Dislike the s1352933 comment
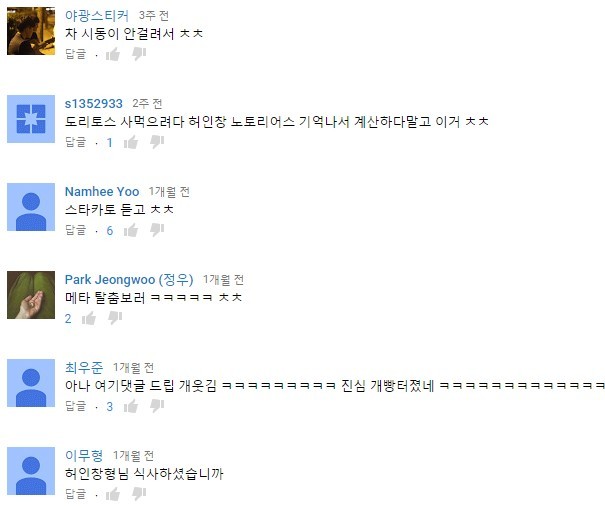 coord(157,142)
